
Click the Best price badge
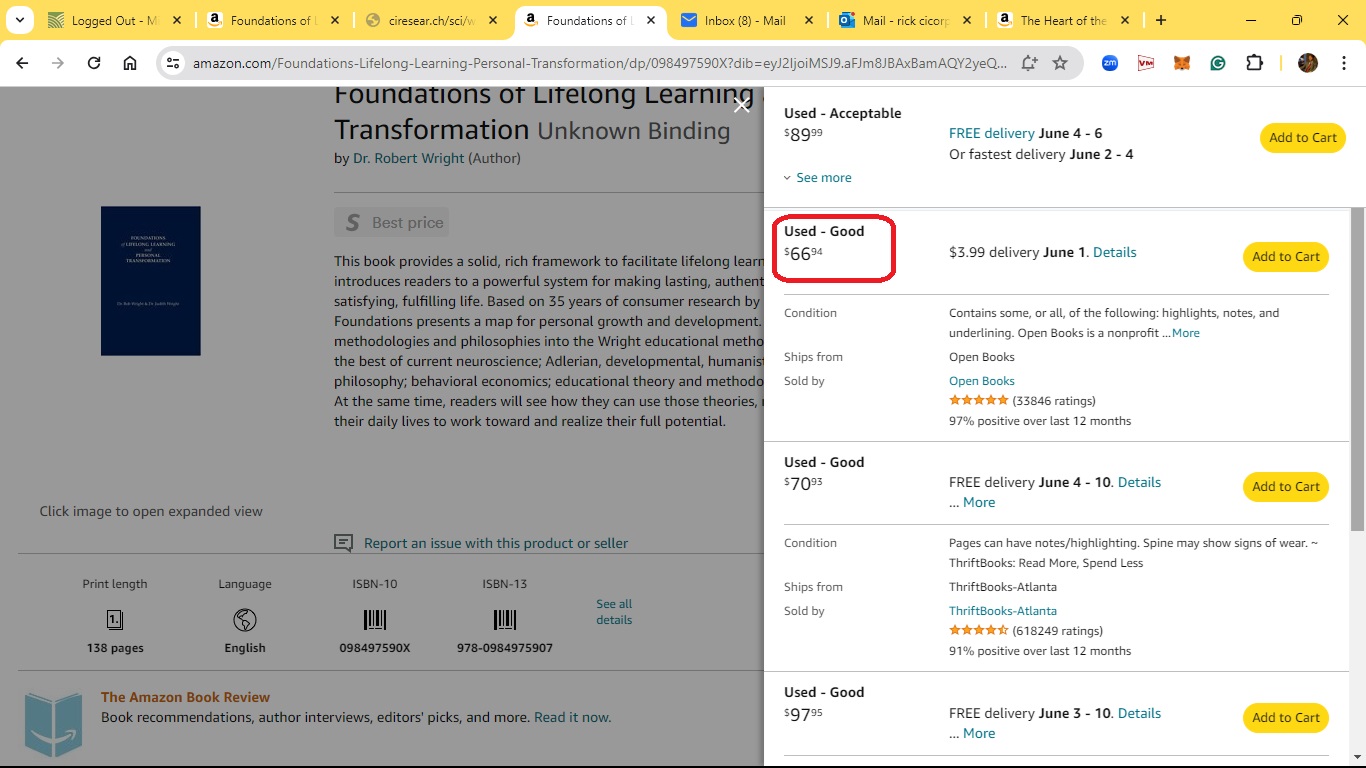click(392, 222)
